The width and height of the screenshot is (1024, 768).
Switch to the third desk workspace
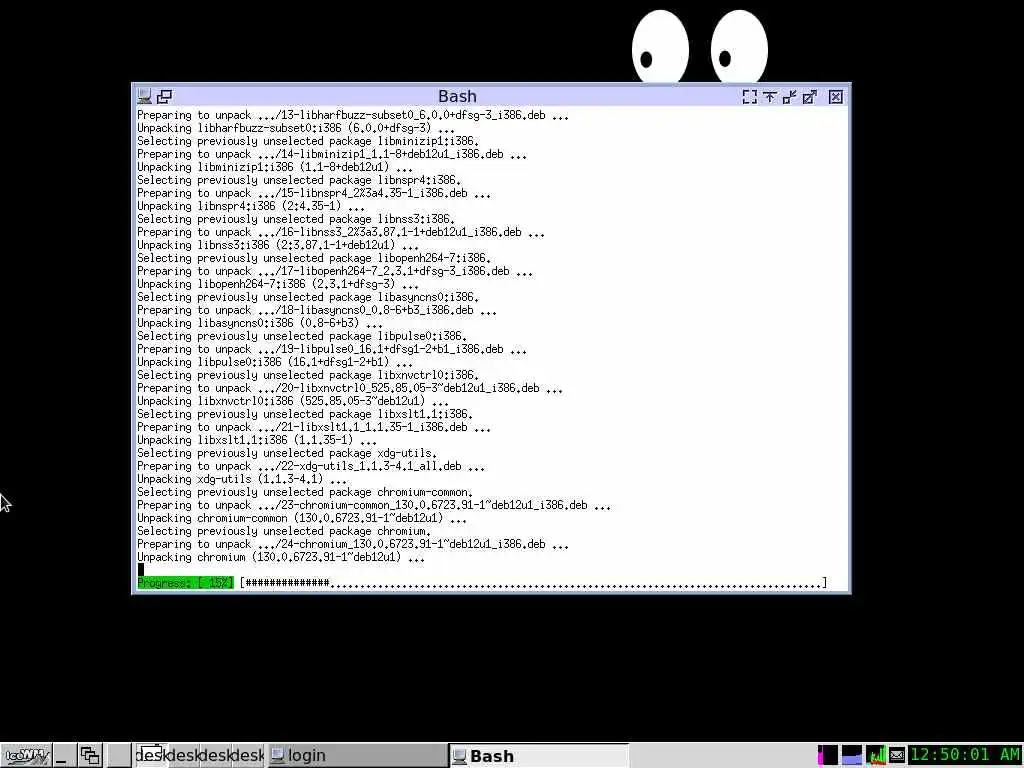[215, 756]
